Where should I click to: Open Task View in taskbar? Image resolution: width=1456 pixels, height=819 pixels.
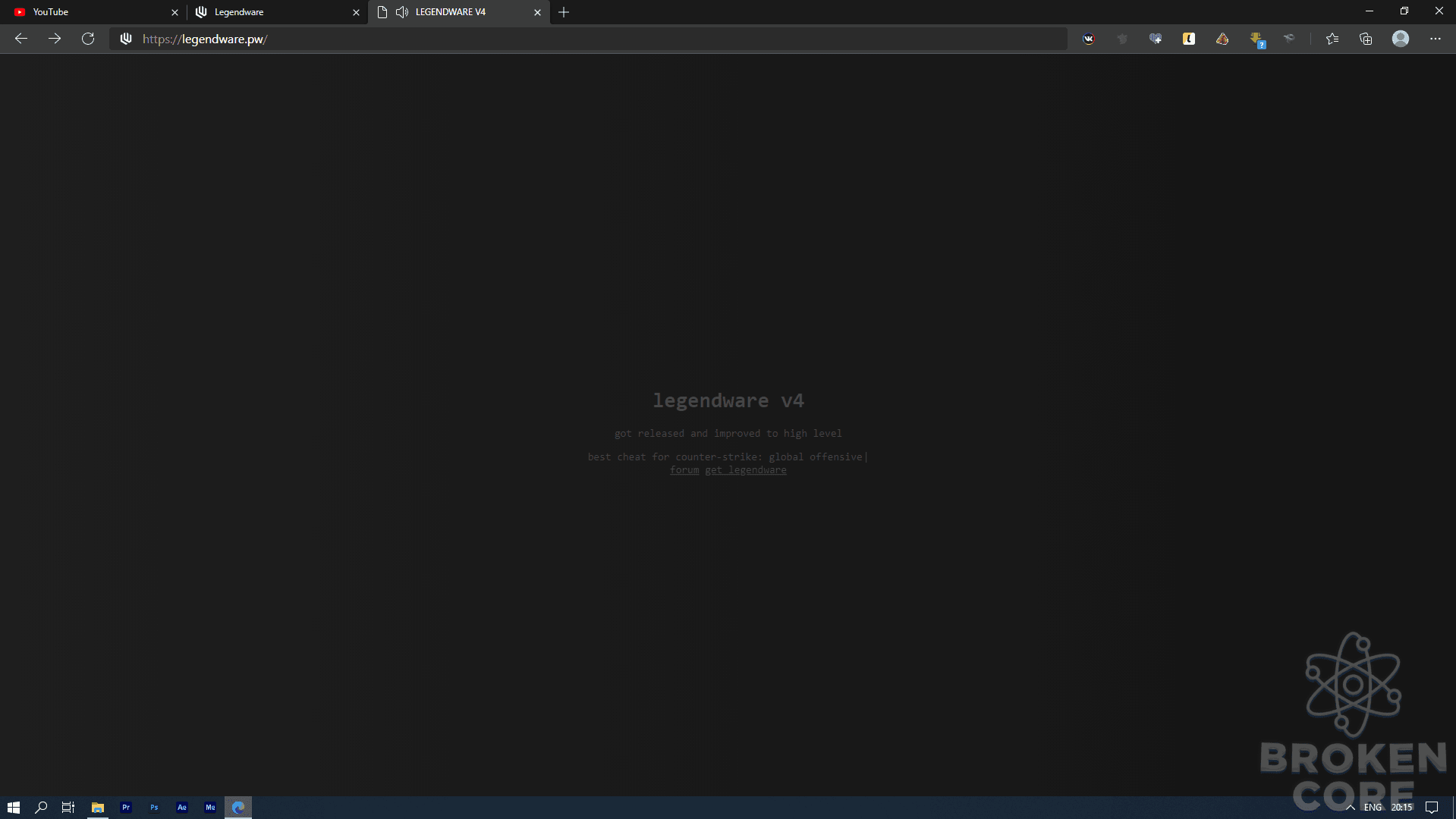(x=68, y=808)
